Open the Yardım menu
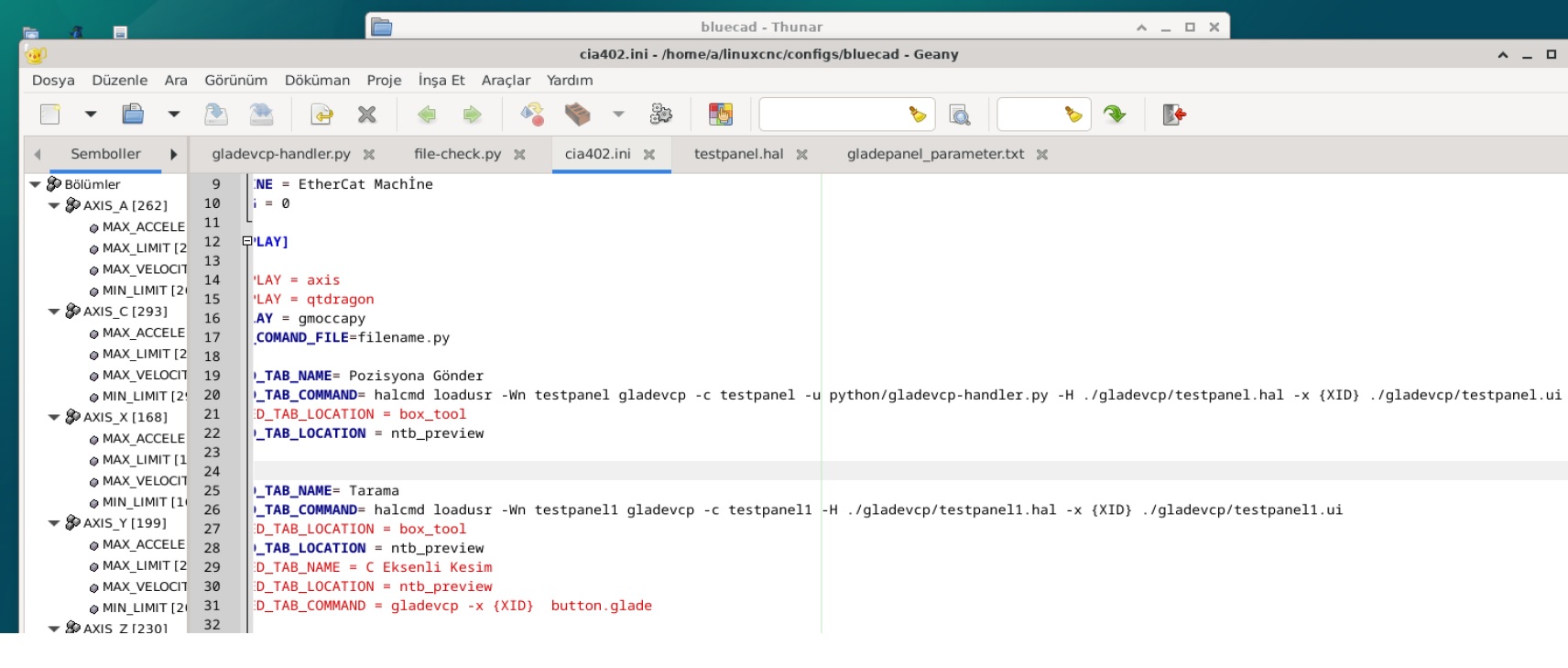Viewport: 1568px width, 668px height. (x=570, y=81)
